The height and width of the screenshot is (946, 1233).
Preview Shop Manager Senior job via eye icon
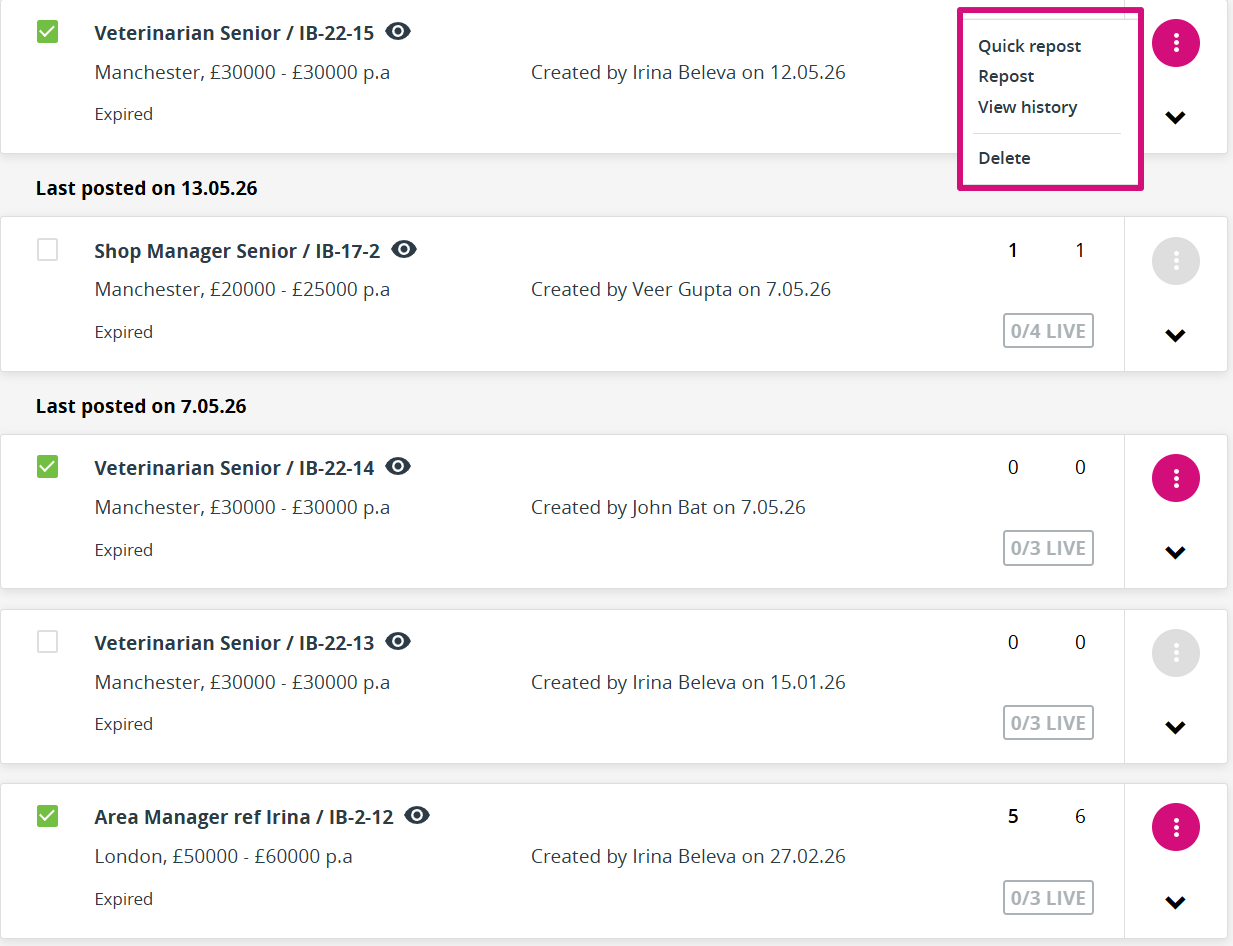(x=404, y=249)
